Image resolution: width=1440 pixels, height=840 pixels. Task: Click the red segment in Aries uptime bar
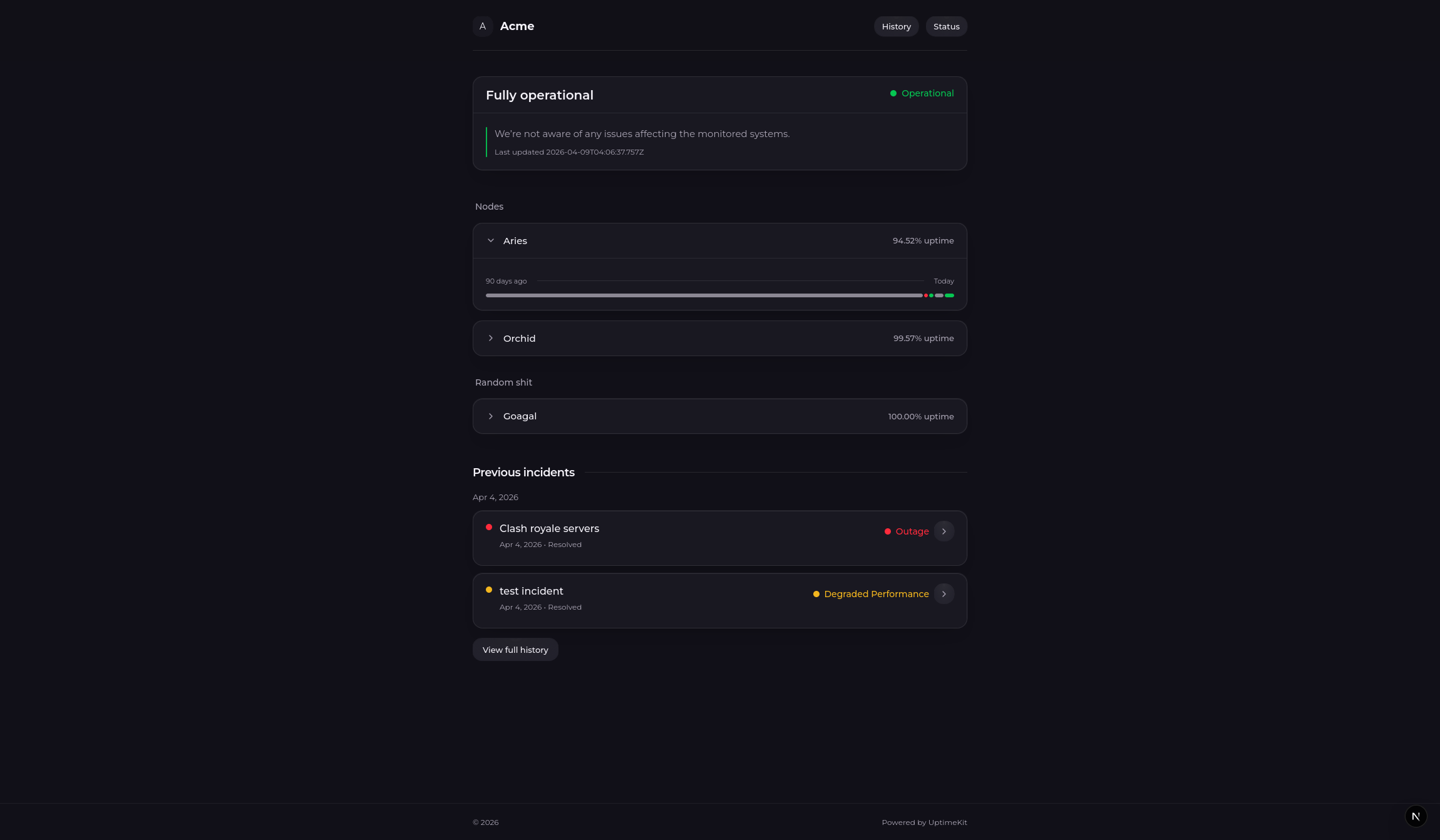point(926,295)
